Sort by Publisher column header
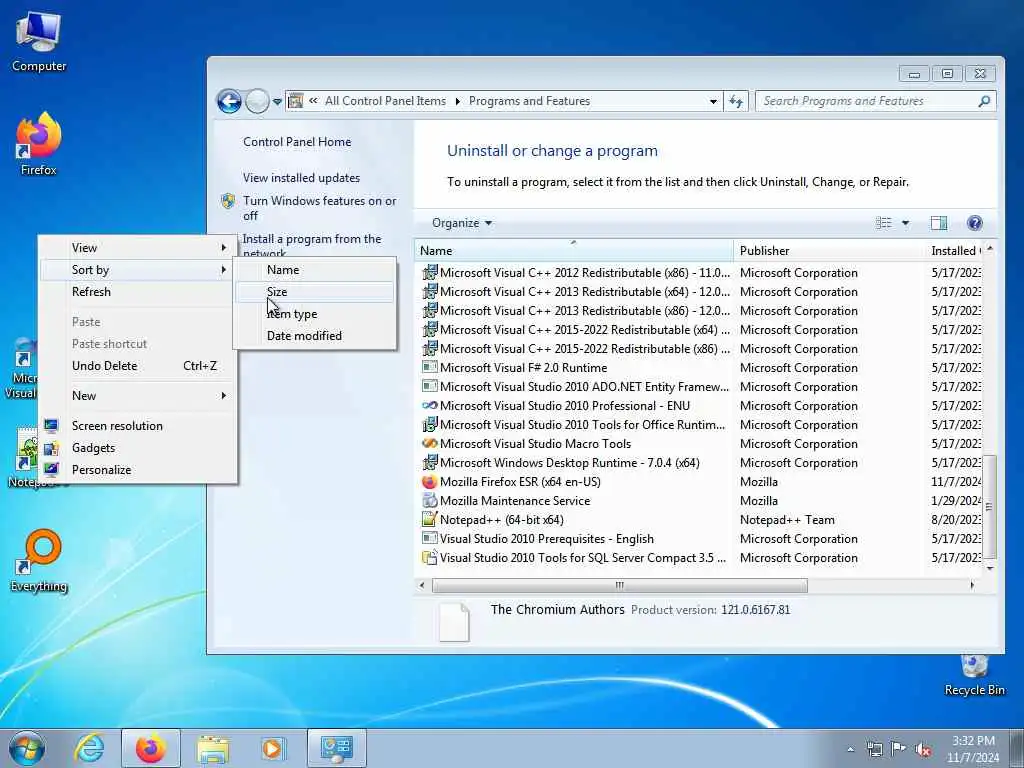Screen dimensions: 1024x768 [x=829, y=251]
